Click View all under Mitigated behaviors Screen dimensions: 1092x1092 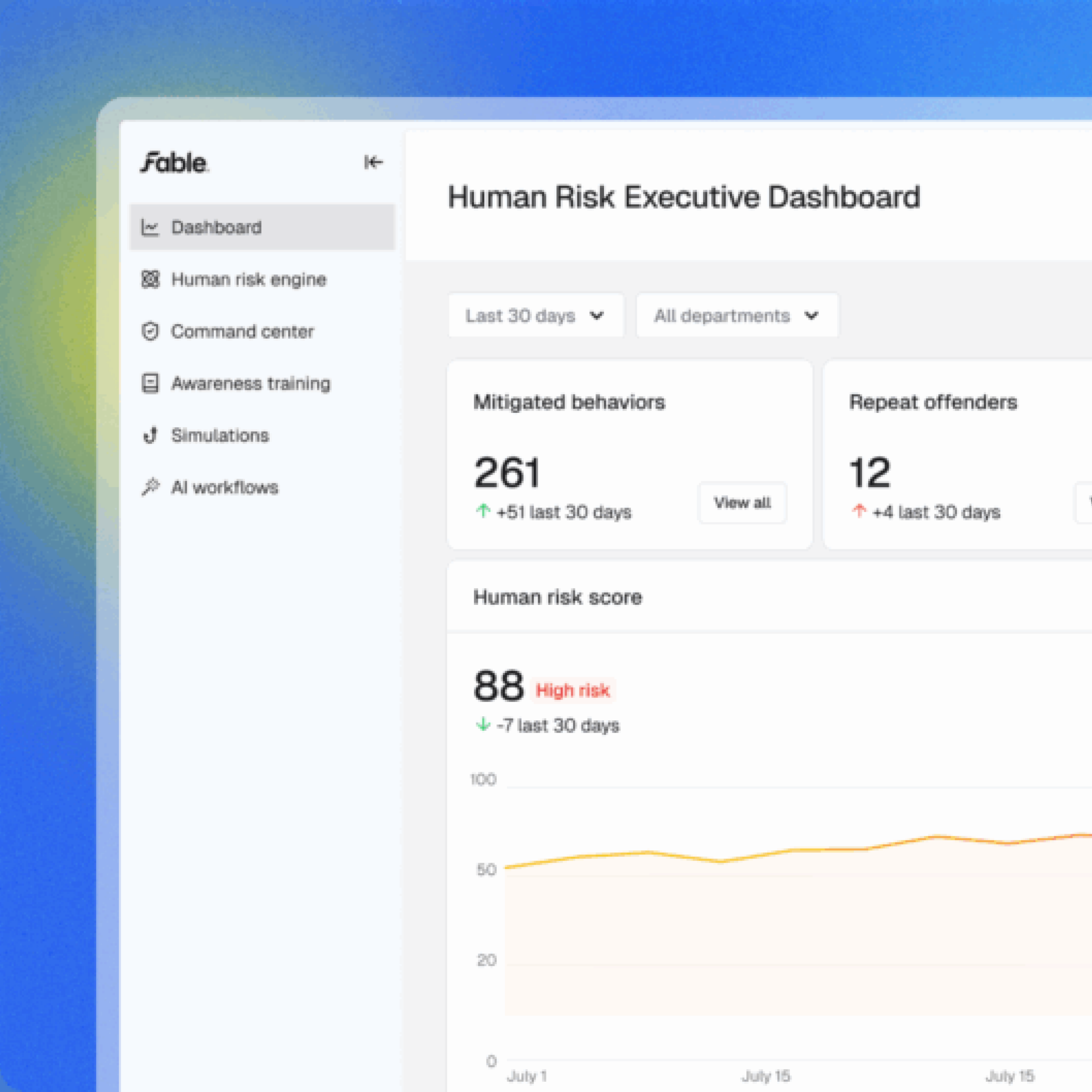pos(742,502)
